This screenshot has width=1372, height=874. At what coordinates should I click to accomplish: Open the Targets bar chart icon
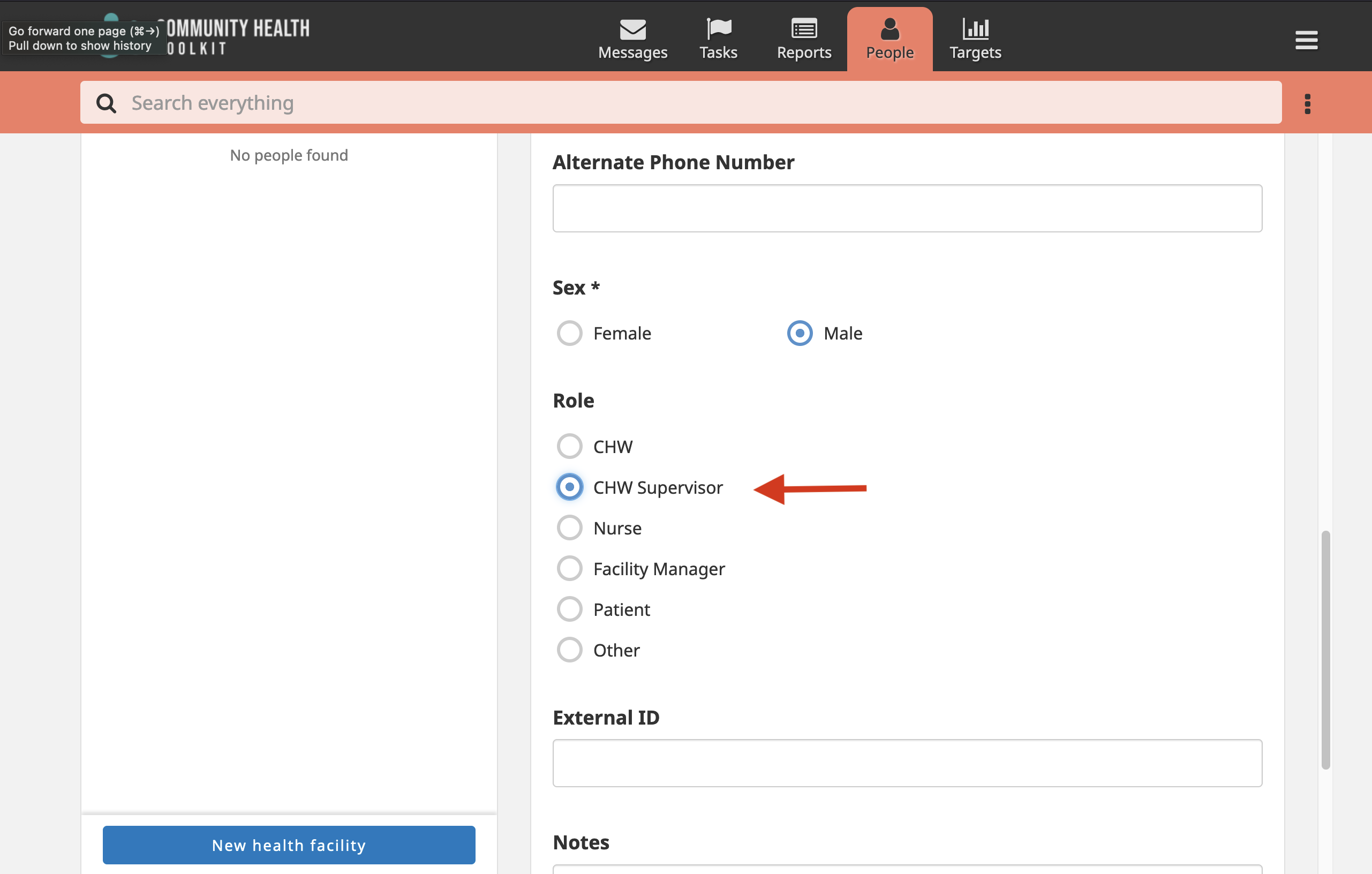975,29
